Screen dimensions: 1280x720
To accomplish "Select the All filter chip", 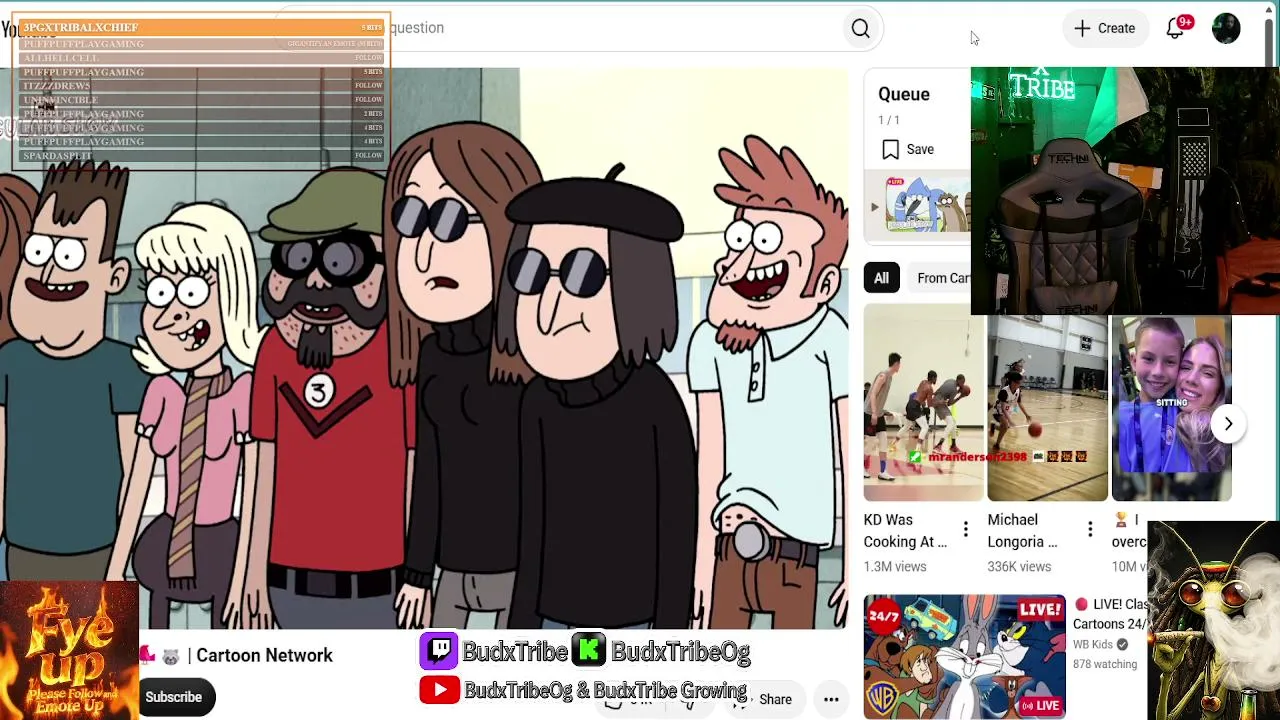I will (x=881, y=278).
